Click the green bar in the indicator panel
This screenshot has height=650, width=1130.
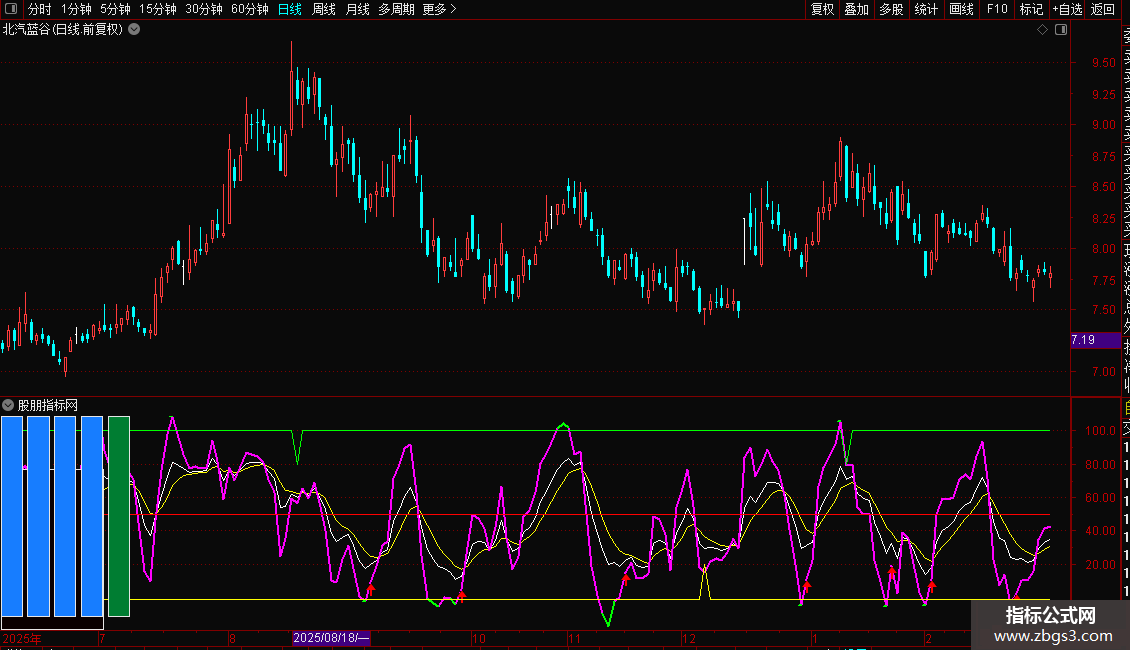click(x=119, y=516)
